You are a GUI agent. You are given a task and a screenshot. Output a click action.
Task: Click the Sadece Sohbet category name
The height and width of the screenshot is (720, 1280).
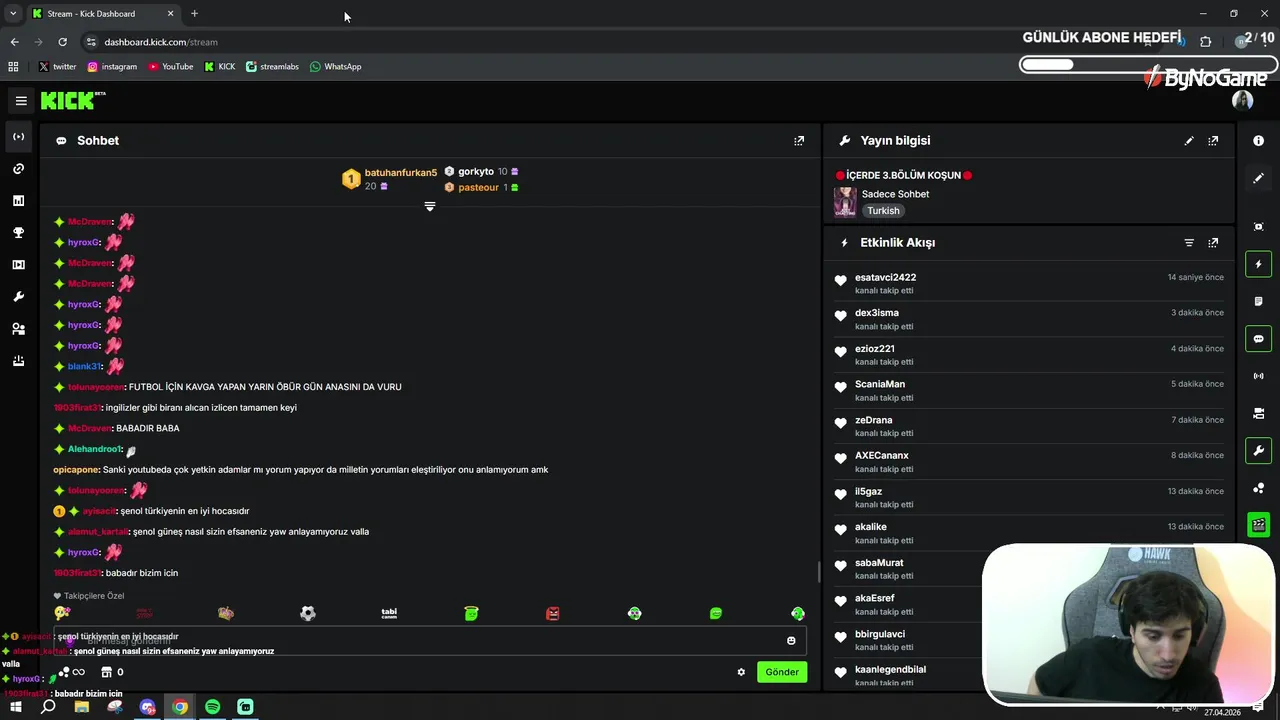tap(895, 194)
